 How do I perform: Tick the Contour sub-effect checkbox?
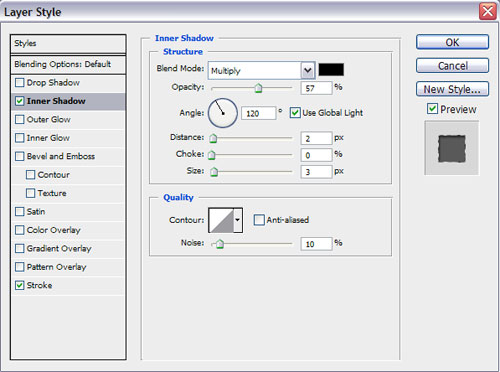(x=30, y=175)
